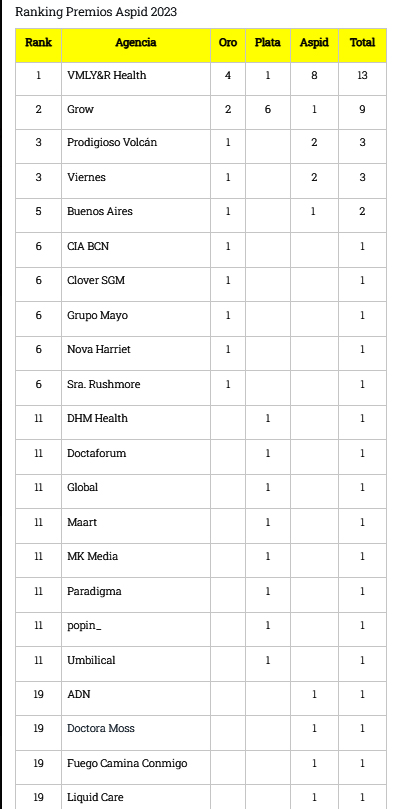This screenshot has width=398, height=809.
Task: Click the Rank column header
Action: (x=38, y=45)
